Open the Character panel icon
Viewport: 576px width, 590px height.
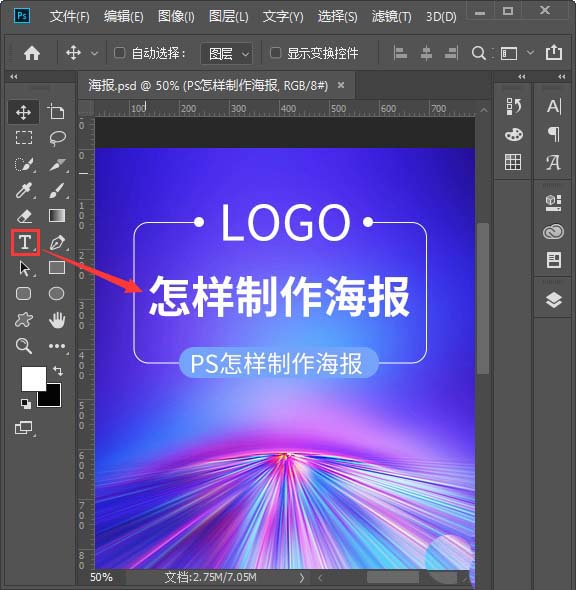point(554,106)
